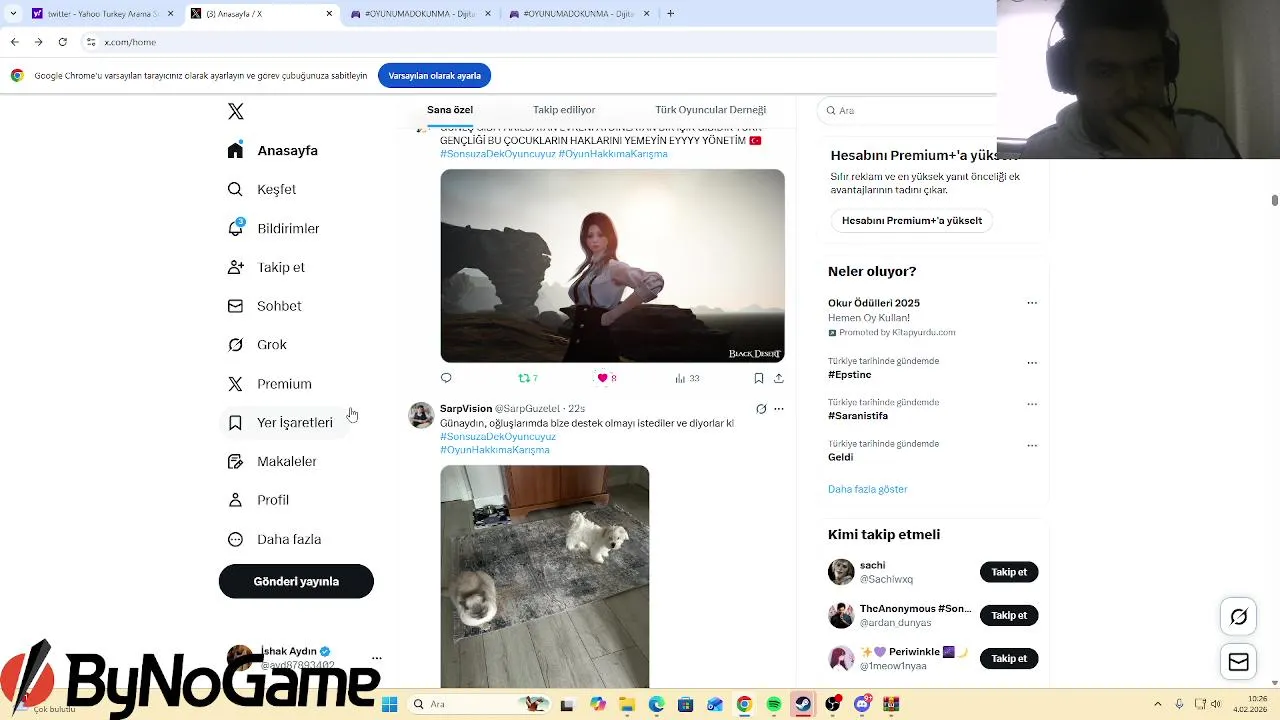Screen dimensions: 1280x720
Task: Open Premium from sidebar
Action: tap(270, 384)
